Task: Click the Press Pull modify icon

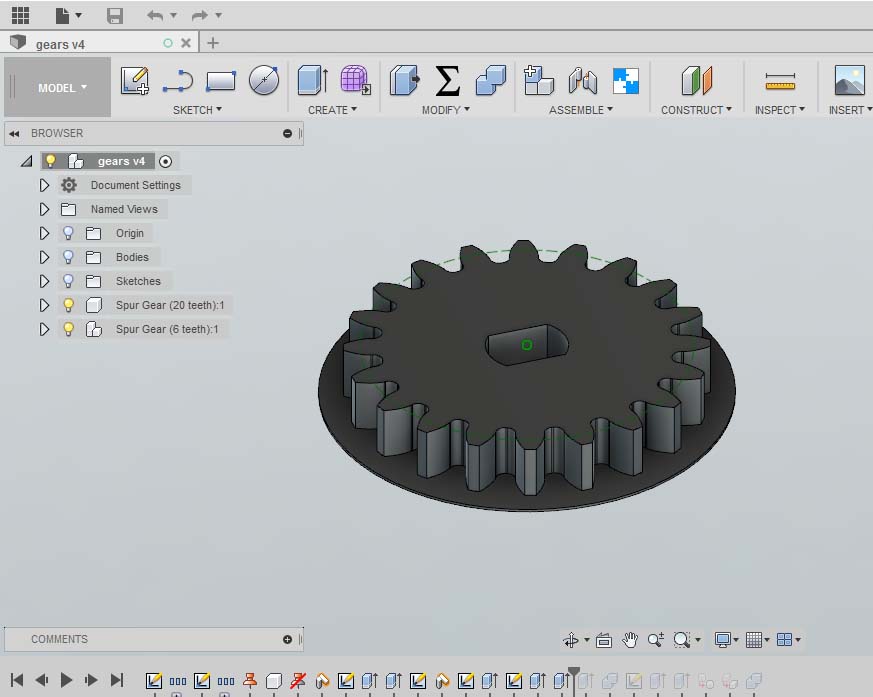Action: [404, 81]
